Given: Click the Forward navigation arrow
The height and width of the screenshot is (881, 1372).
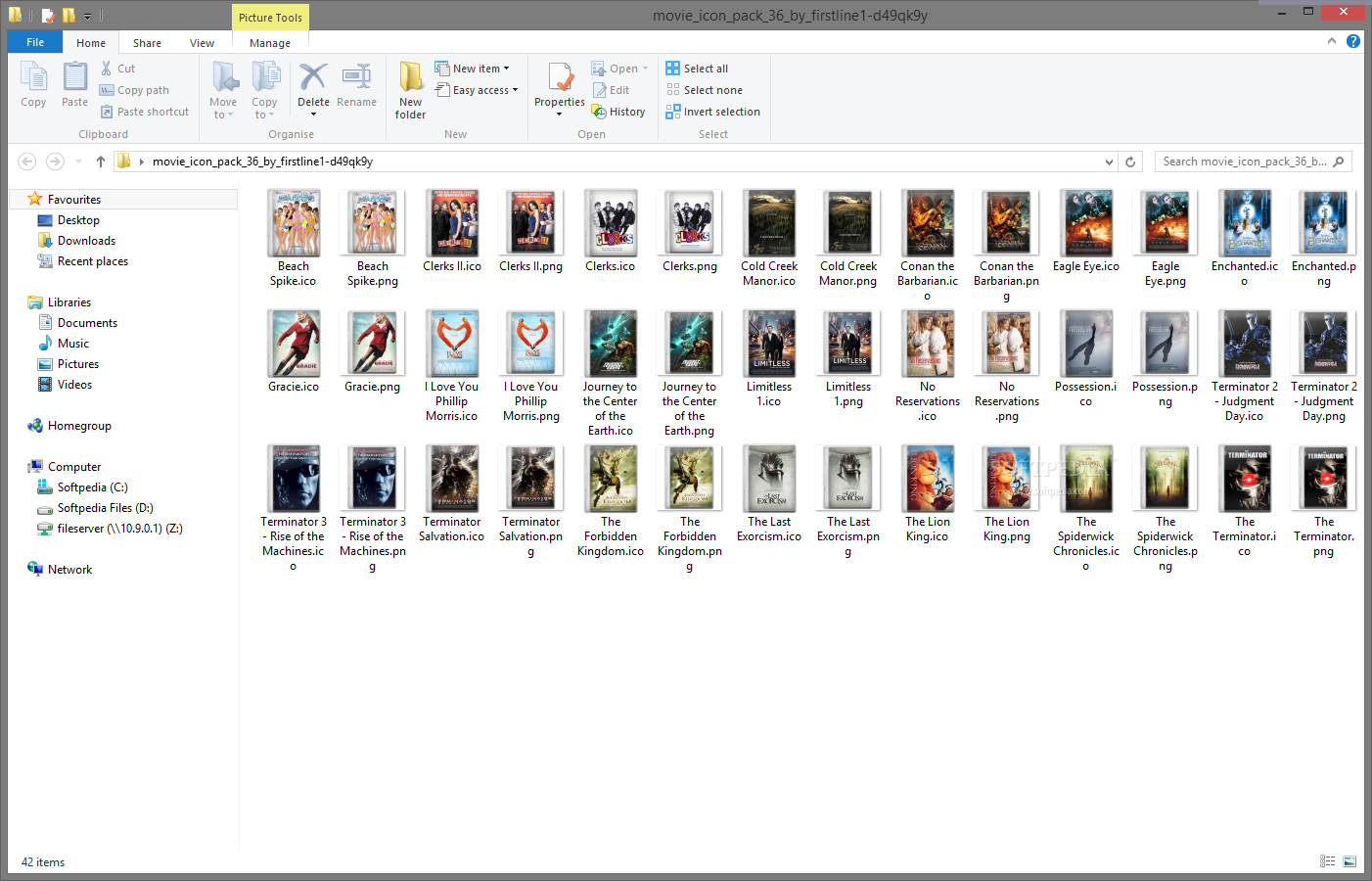Looking at the screenshot, I should tap(55, 162).
